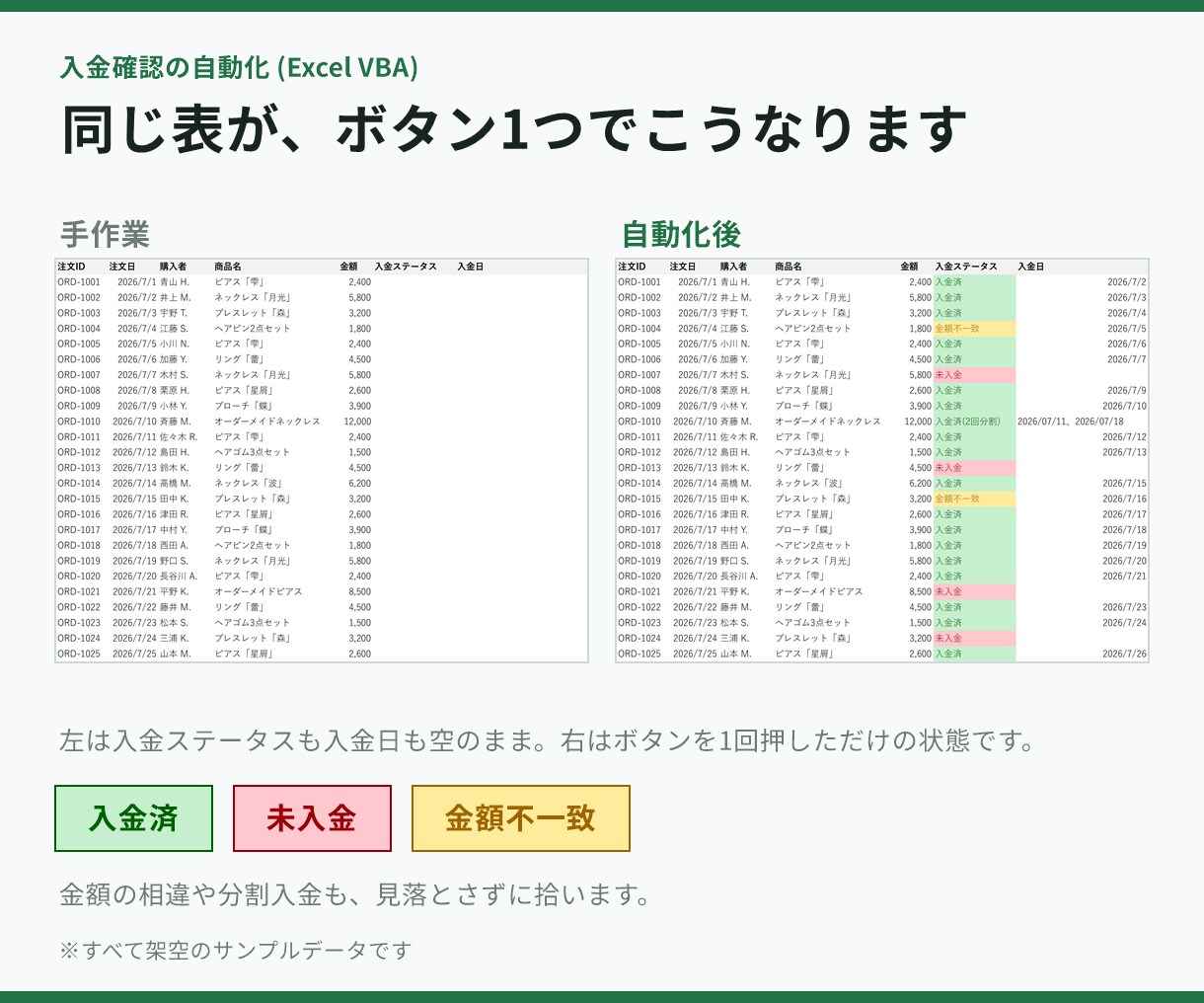Click オーダーメイドピアス in the 手作業 table
The height and width of the screenshot is (1003, 1204).
pos(259,591)
